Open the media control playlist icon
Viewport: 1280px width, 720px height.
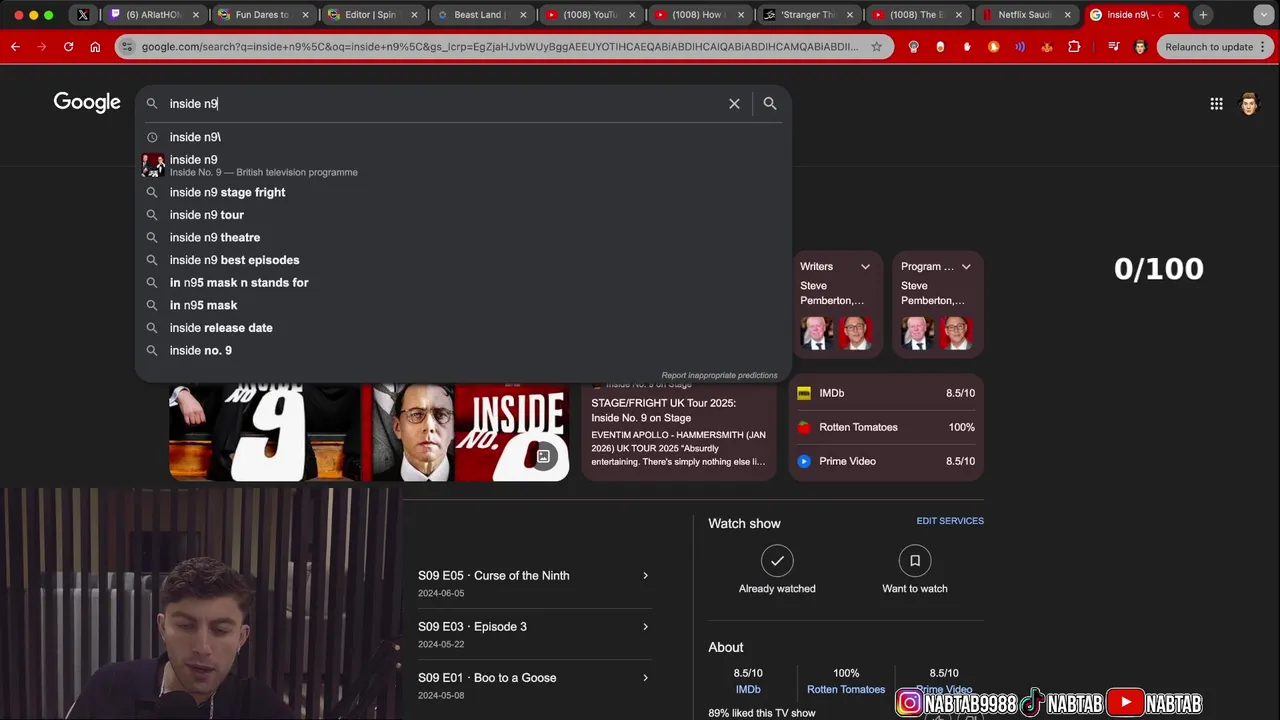(x=1113, y=47)
